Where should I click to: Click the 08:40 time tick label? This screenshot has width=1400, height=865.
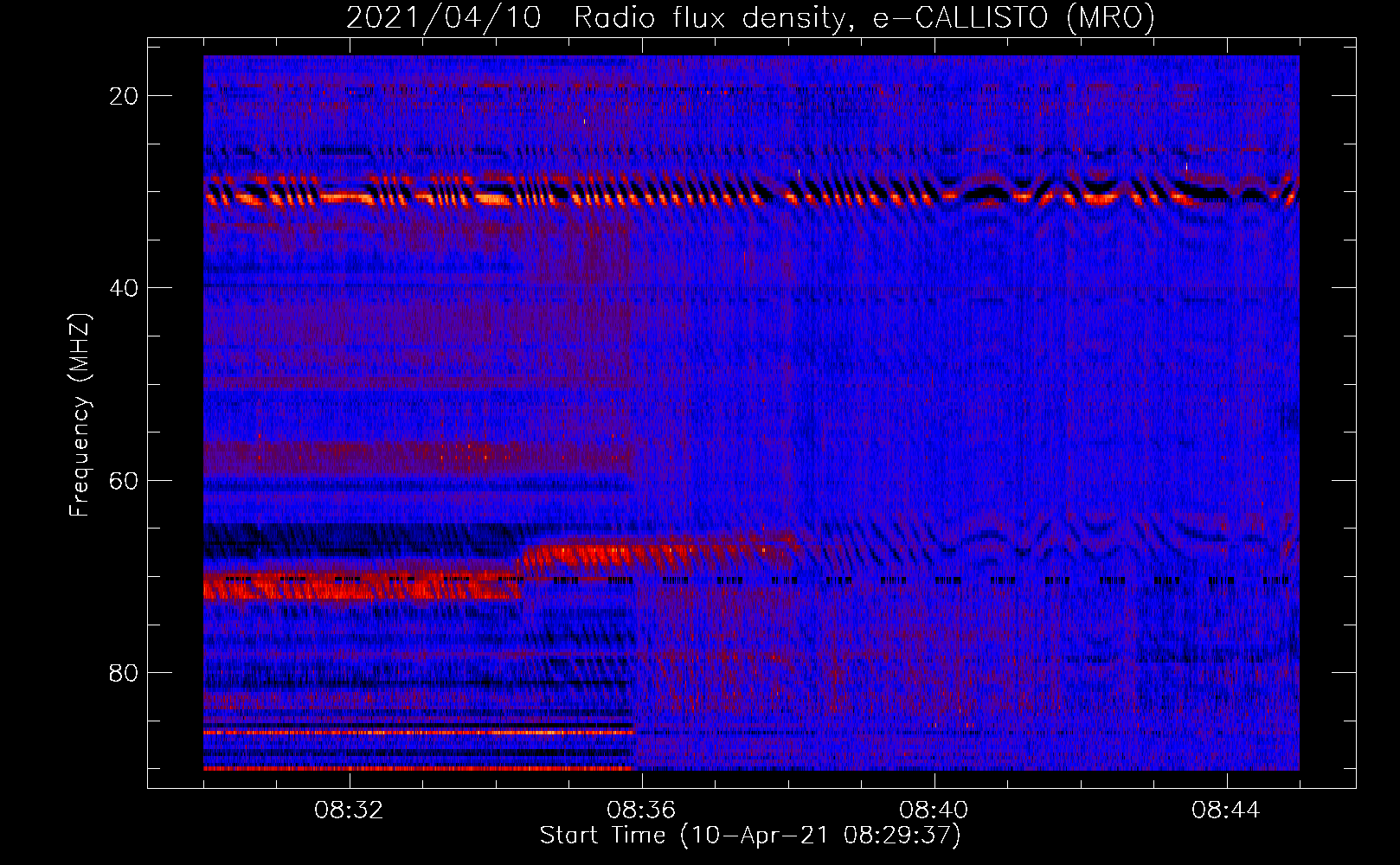coord(934,811)
